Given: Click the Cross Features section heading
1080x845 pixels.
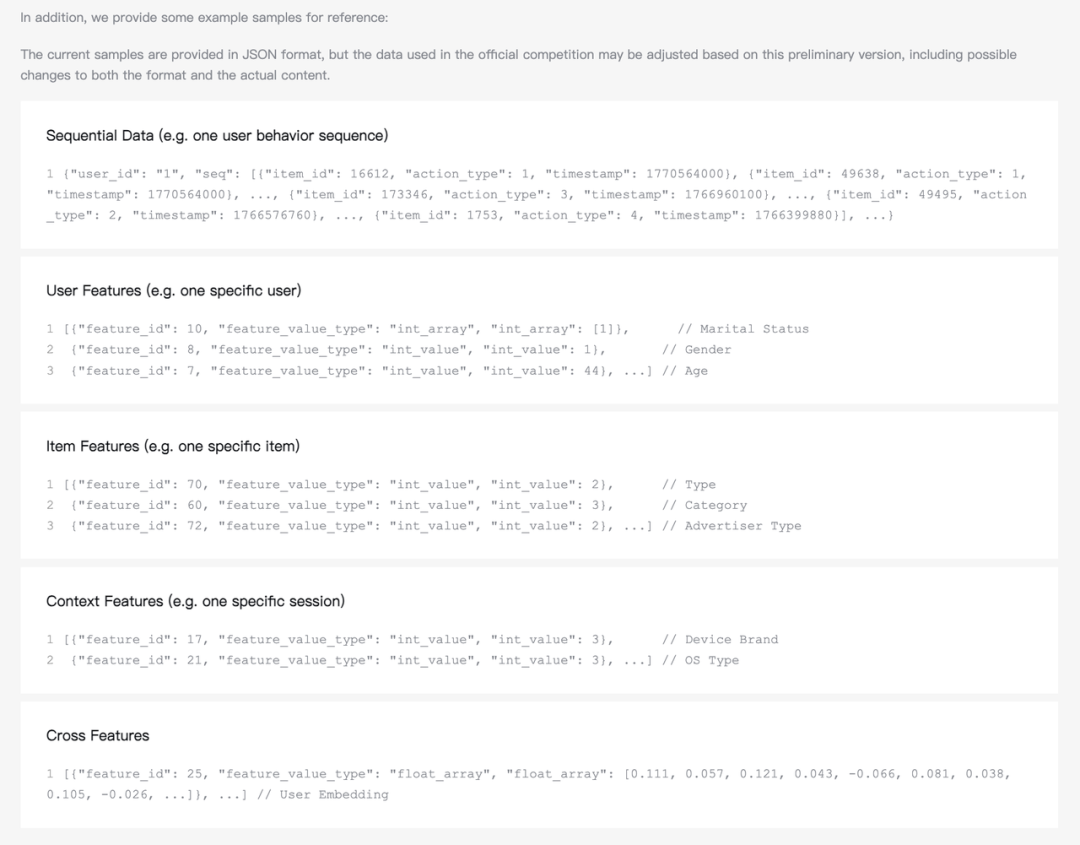Looking at the screenshot, I should (x=97, y=735).
